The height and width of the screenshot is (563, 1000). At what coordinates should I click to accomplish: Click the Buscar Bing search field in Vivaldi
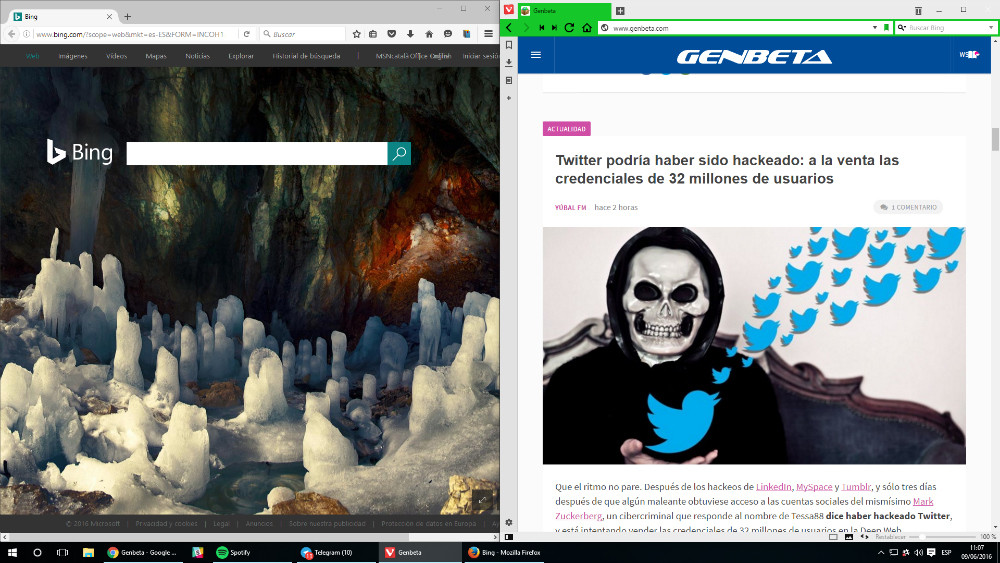[947, 27]
